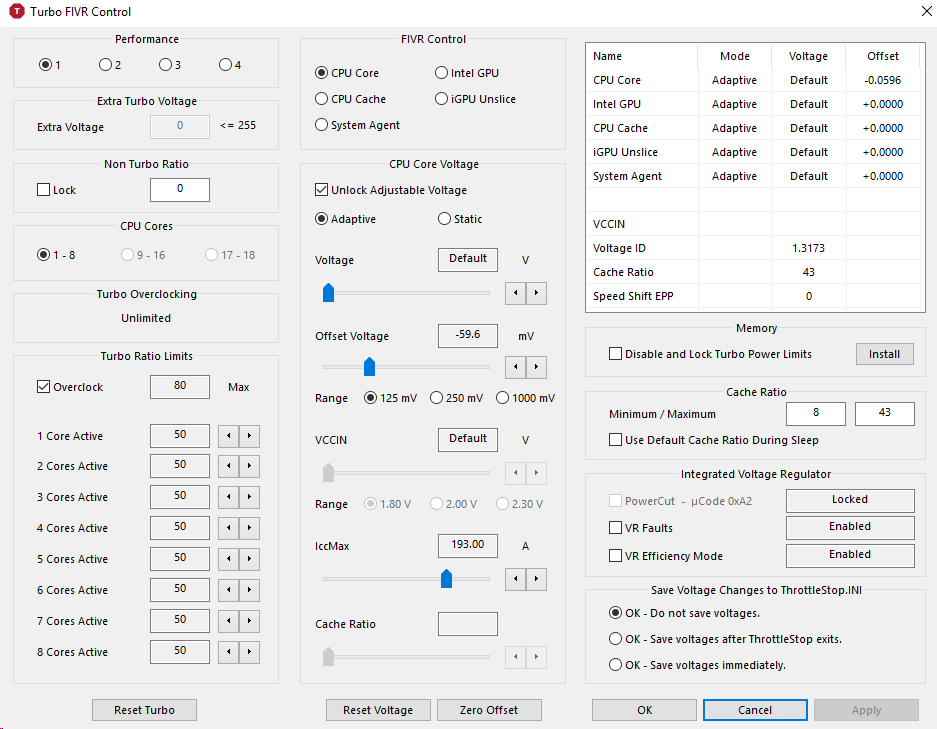Check the Non Turbo Ratio Lock box
937x729 pixels.
click(x=44, y=190)
